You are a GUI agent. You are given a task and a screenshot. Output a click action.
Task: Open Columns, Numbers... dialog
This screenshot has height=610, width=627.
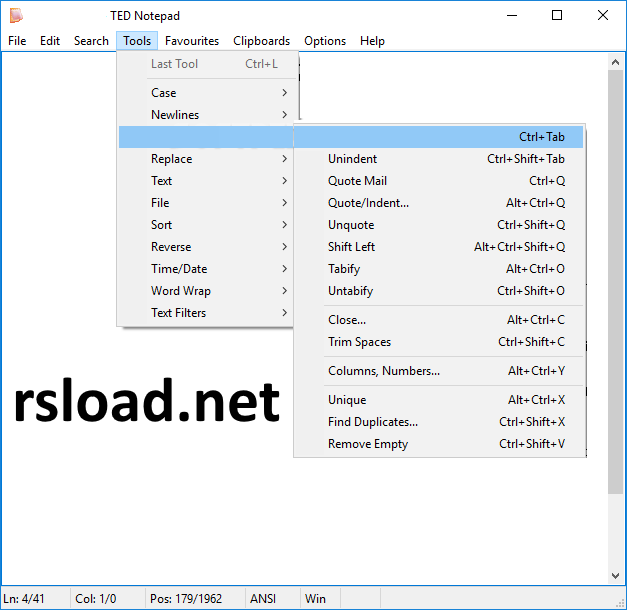point(439,371)
